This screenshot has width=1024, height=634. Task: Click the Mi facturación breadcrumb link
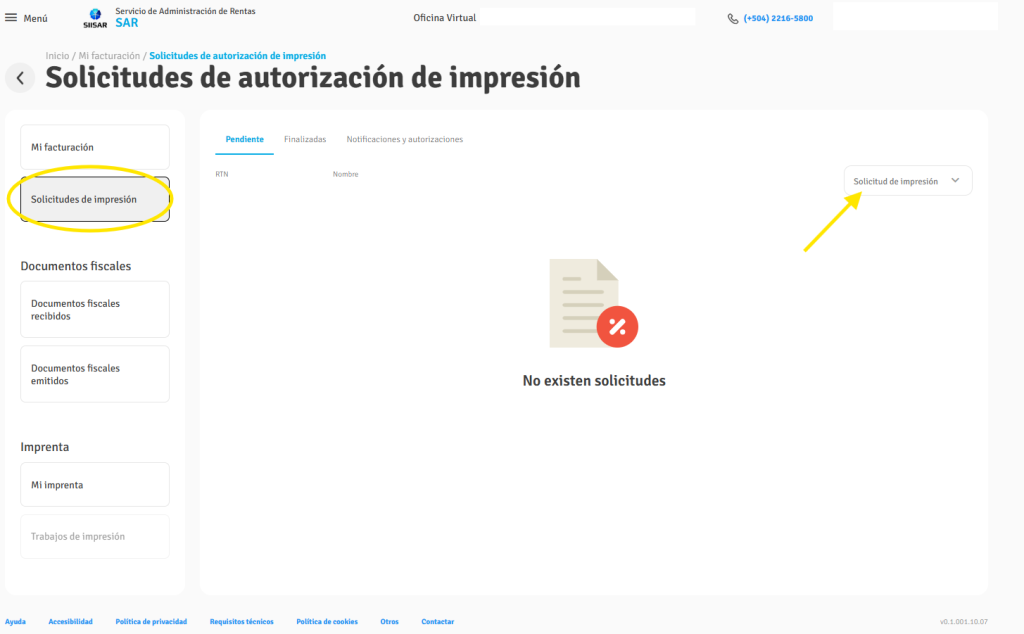pyautogui.click(x=109, y=56)
